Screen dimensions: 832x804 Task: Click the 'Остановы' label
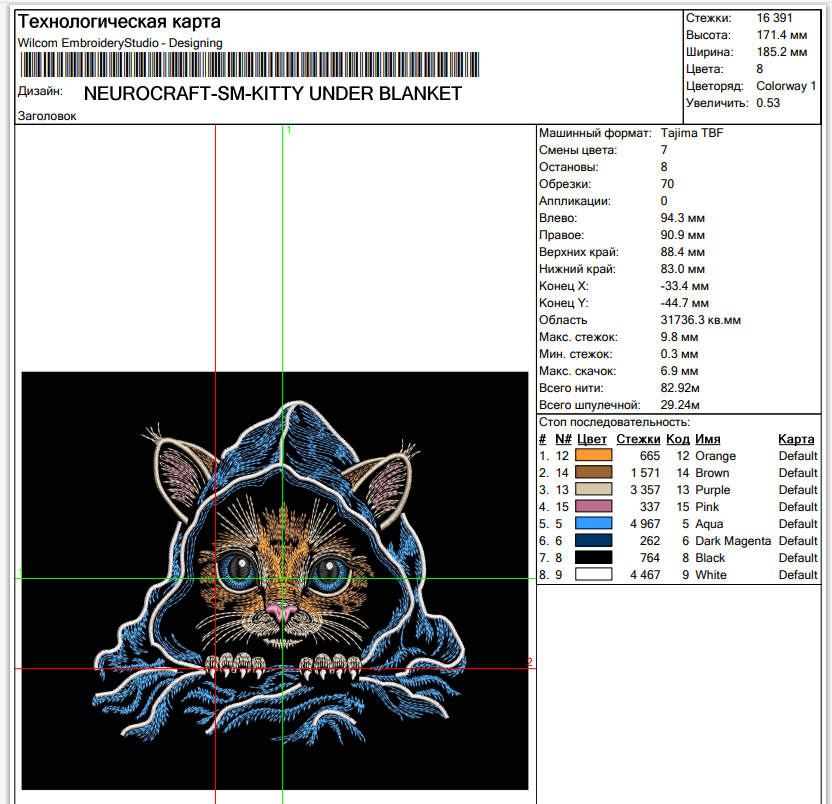coord(568,167)
